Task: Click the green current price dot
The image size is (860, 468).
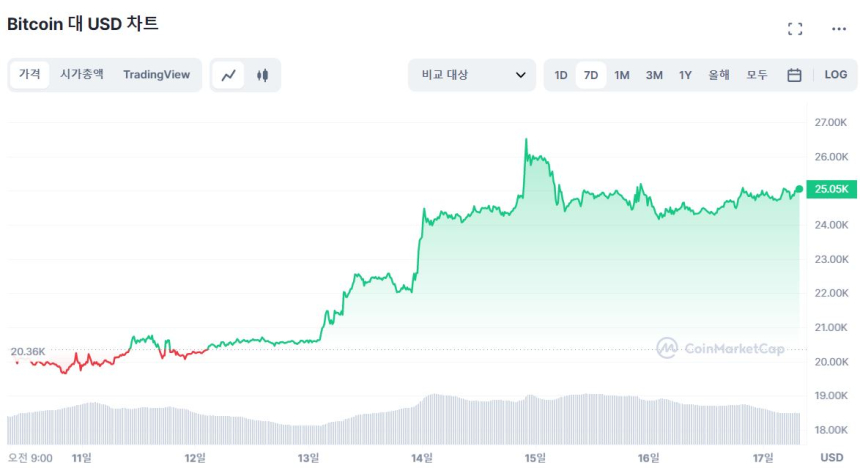Action: (x=799, y=189)
